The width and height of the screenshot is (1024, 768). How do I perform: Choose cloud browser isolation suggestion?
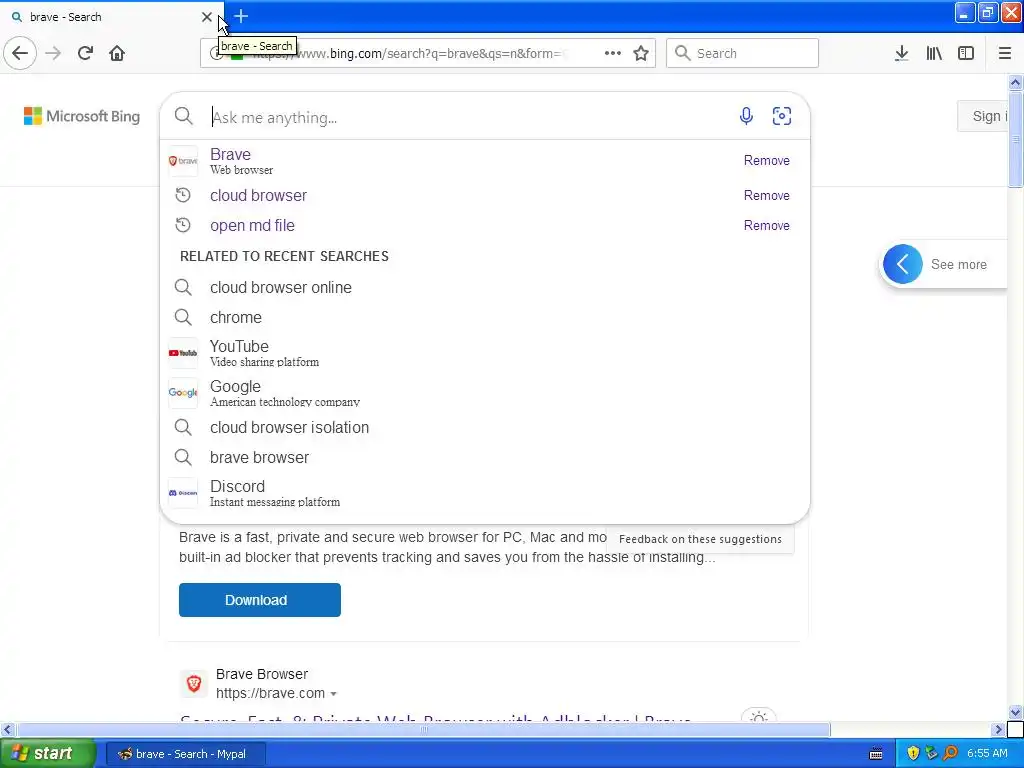click(485, 427)
